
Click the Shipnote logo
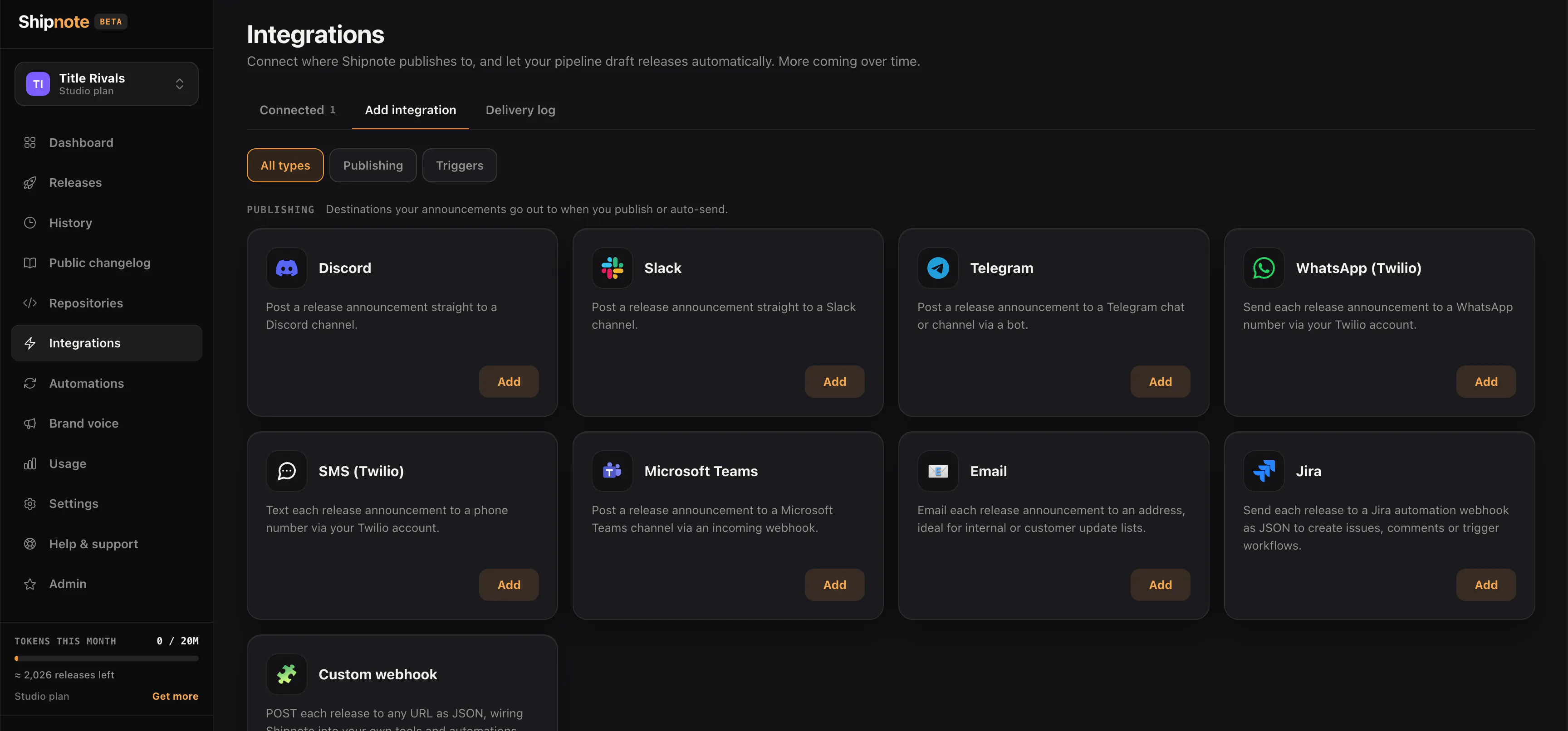click(54, 22)
